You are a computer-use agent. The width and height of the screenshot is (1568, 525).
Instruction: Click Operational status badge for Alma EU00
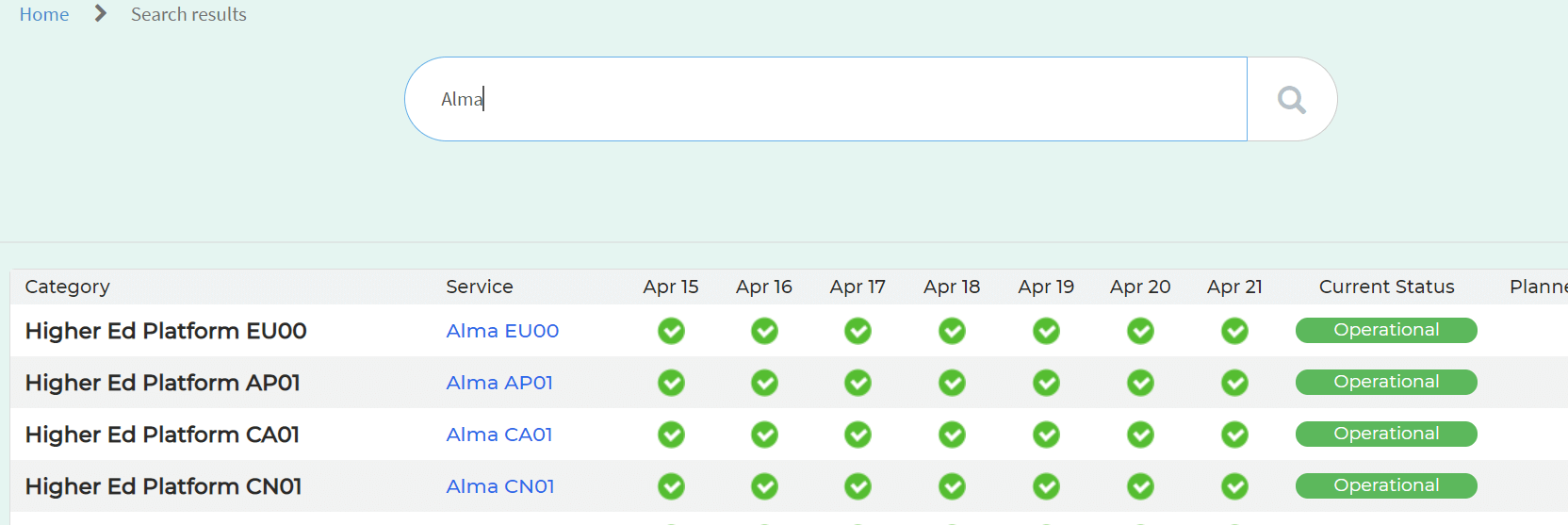[x=1386, y=330]
